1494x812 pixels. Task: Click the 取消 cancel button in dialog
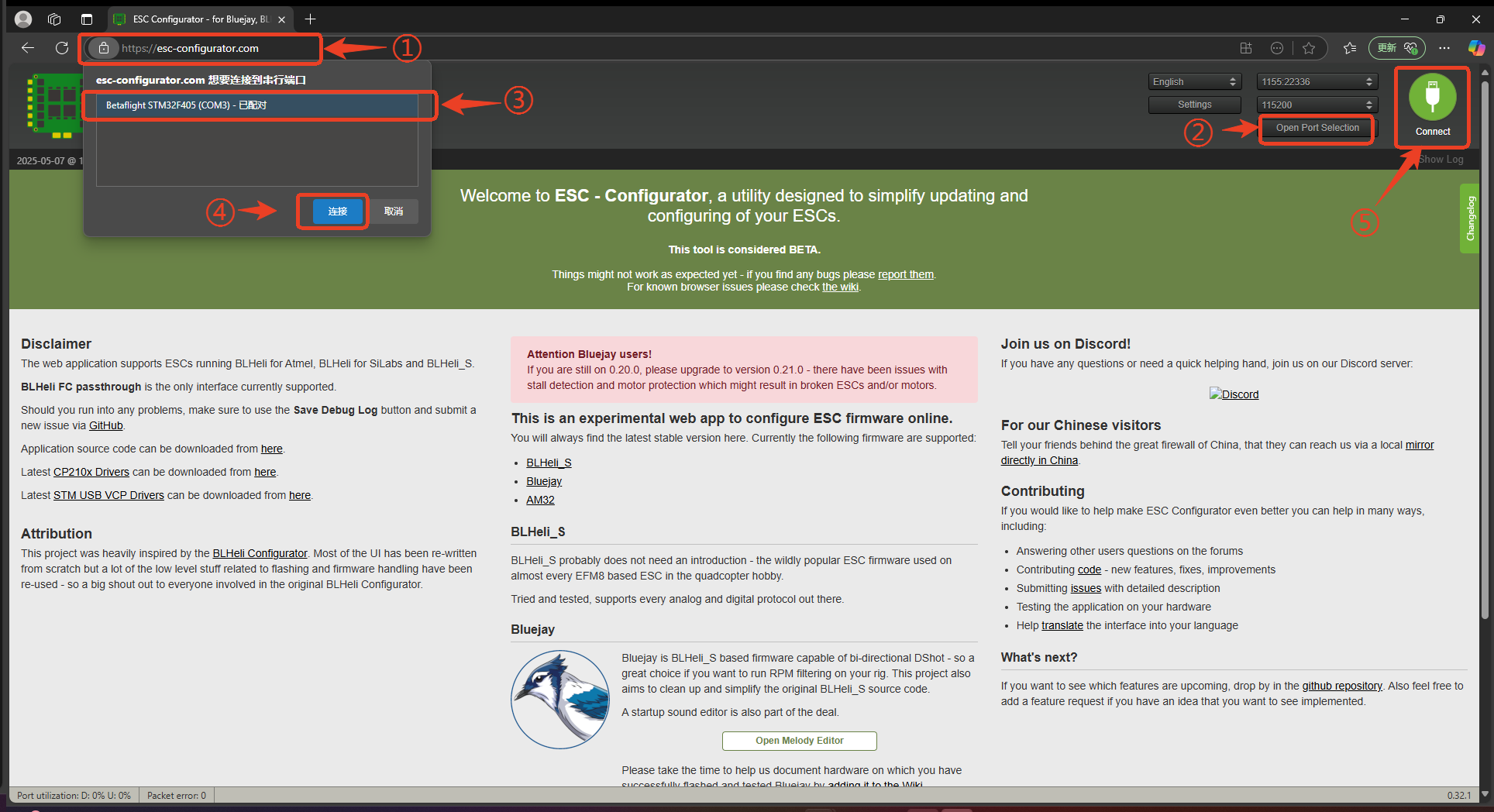tap(394, 212)
